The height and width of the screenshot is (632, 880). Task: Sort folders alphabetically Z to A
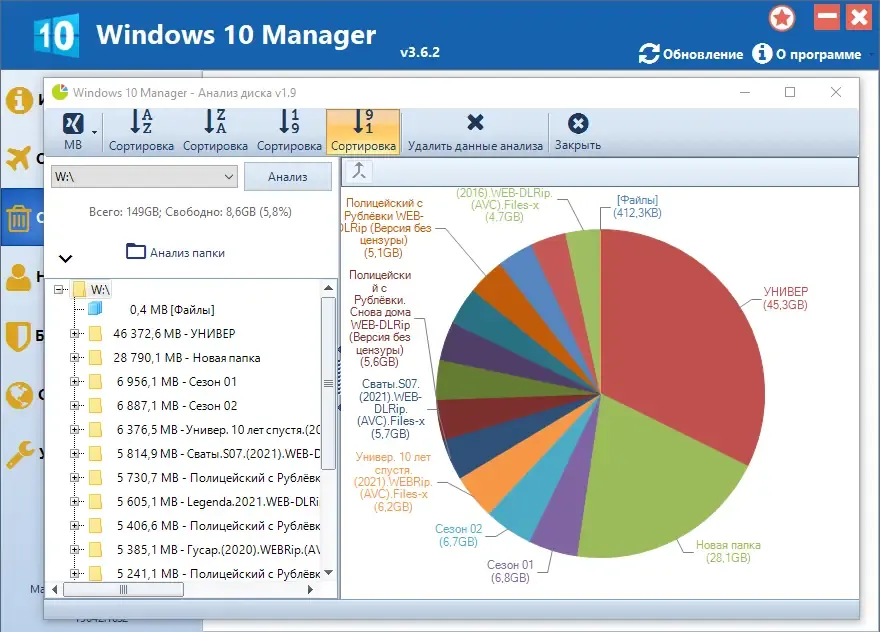coord(215,121)
